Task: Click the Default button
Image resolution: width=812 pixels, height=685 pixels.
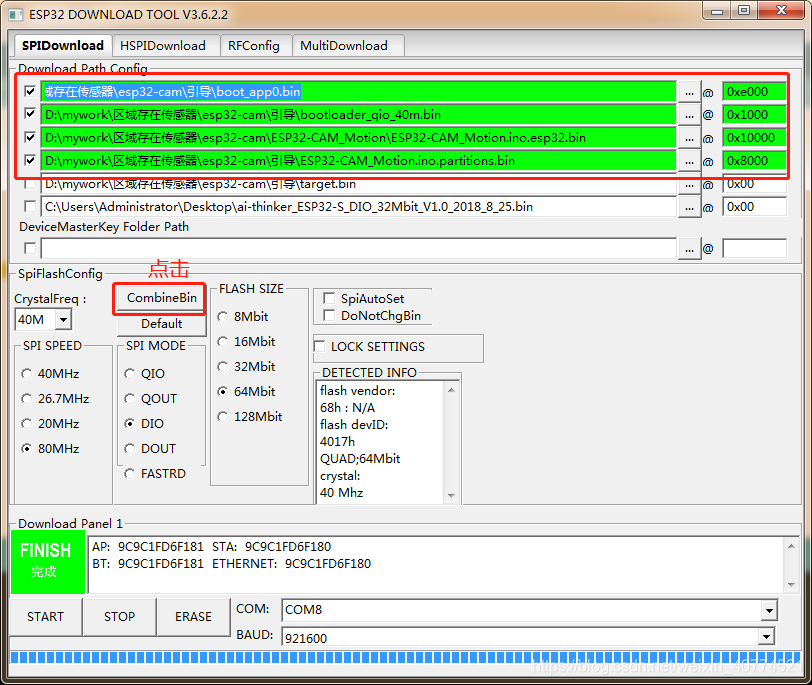Action: 162,324
